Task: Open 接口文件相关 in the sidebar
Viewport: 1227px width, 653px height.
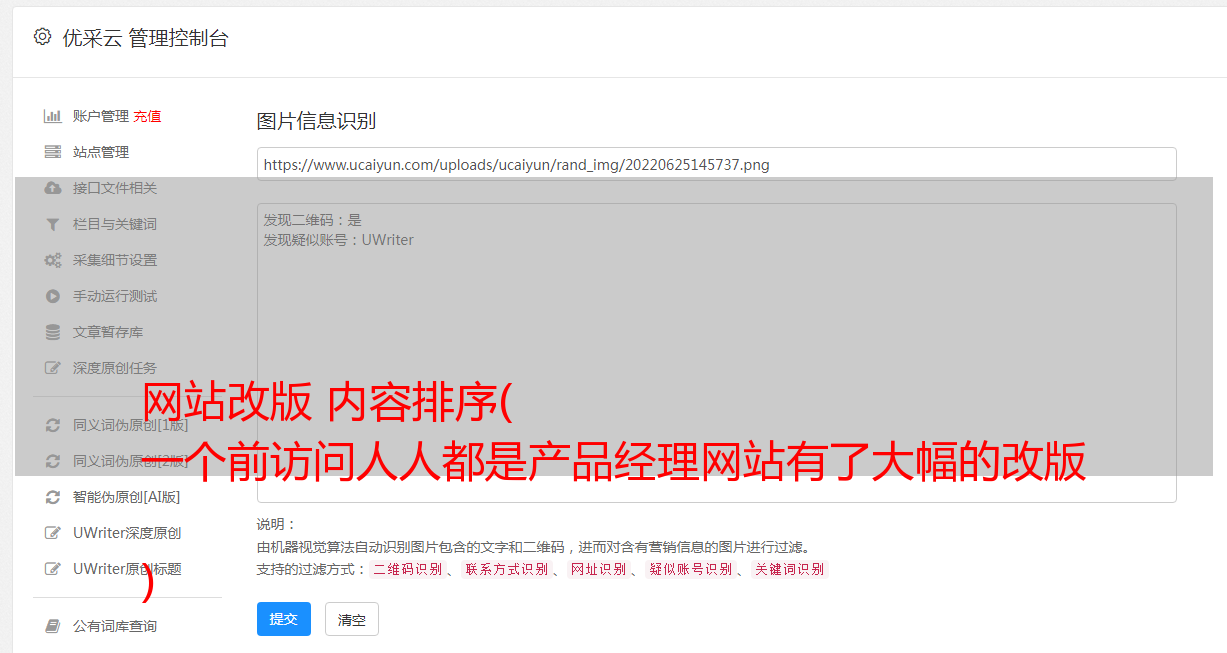Action: coord(114,188)
